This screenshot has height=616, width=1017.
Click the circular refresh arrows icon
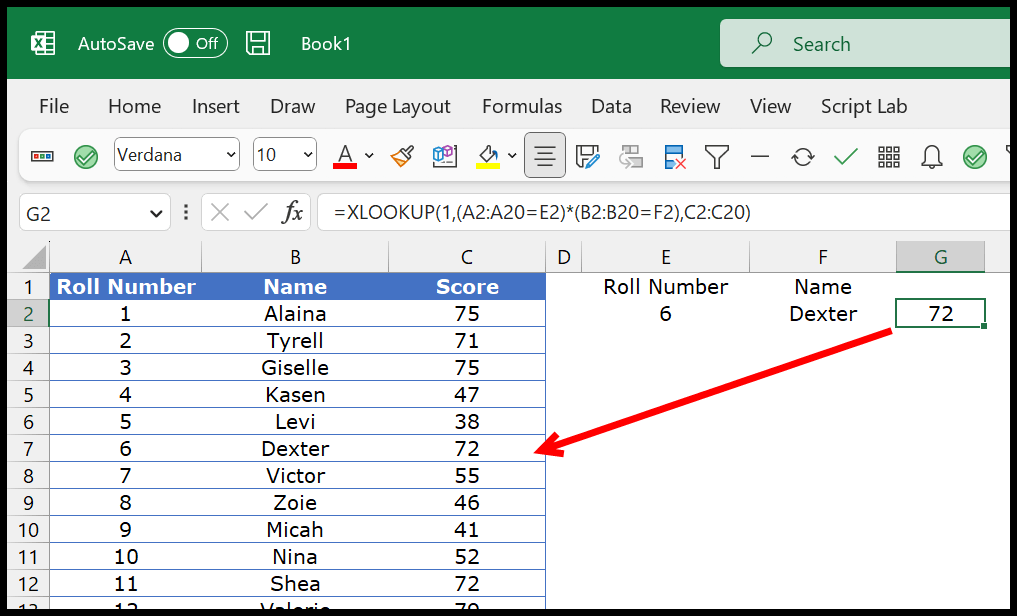coord(803,156)
